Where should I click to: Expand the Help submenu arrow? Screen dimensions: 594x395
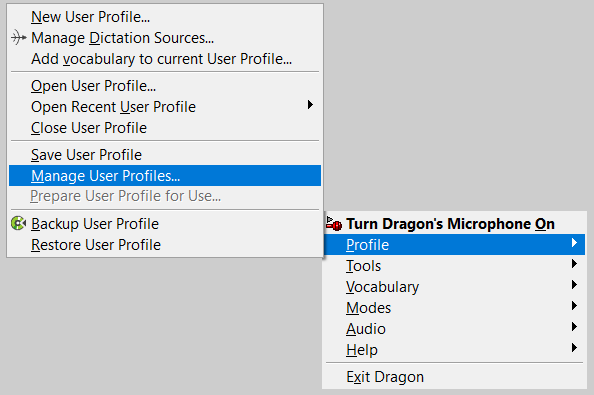coord(574,348)
